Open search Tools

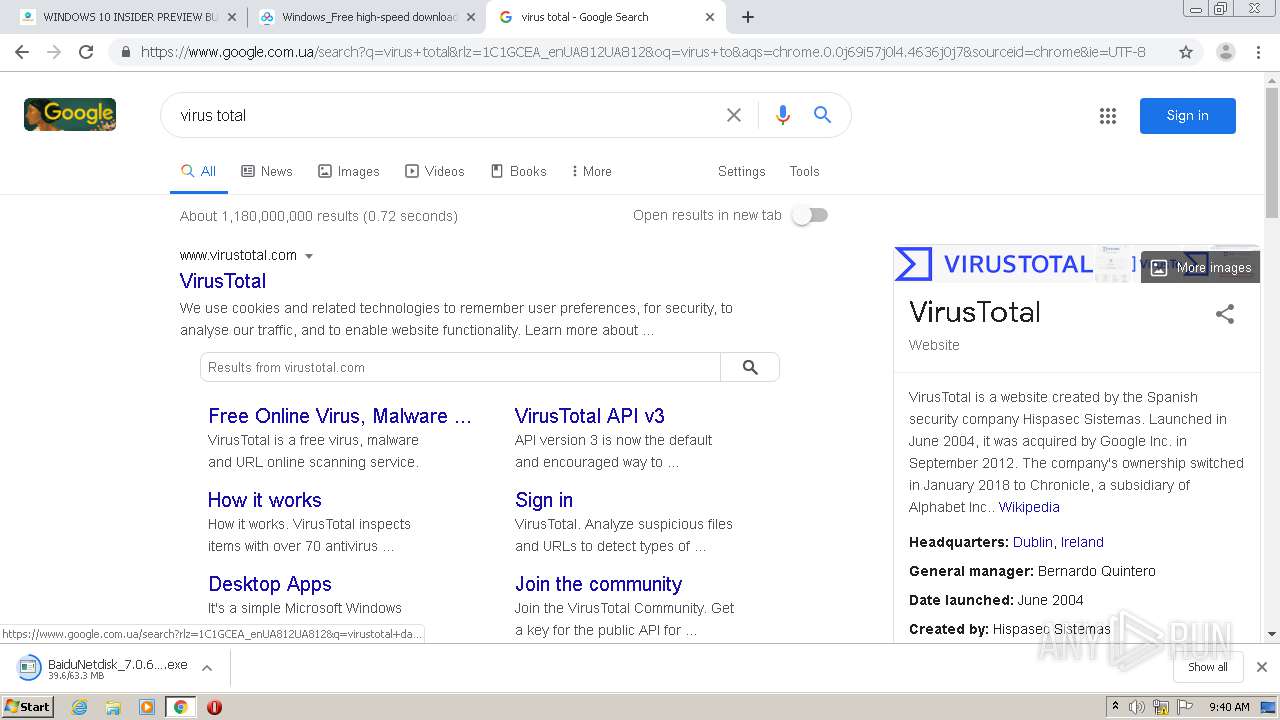tap(804, 171)
